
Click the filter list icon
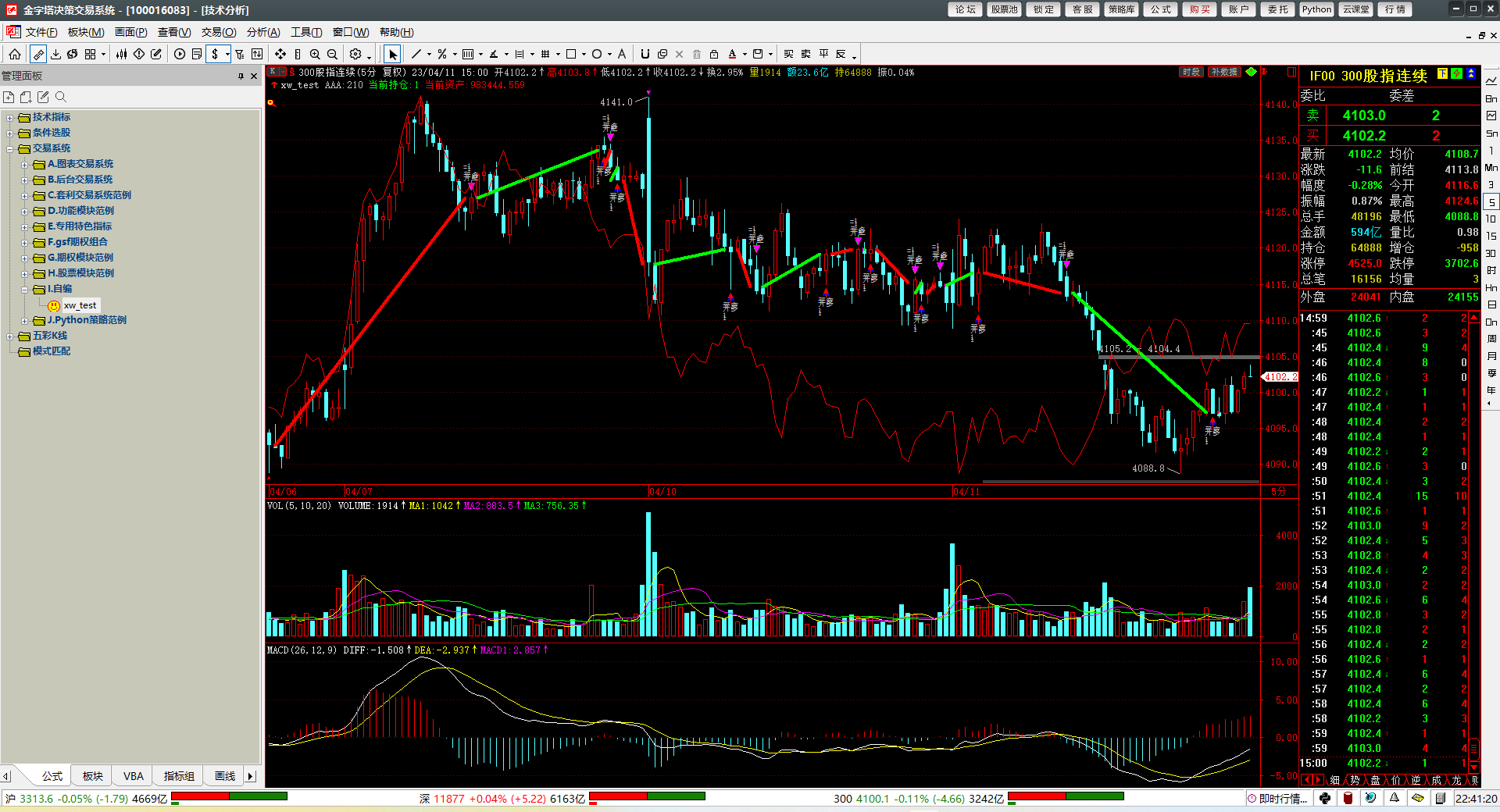click(240, 54)
